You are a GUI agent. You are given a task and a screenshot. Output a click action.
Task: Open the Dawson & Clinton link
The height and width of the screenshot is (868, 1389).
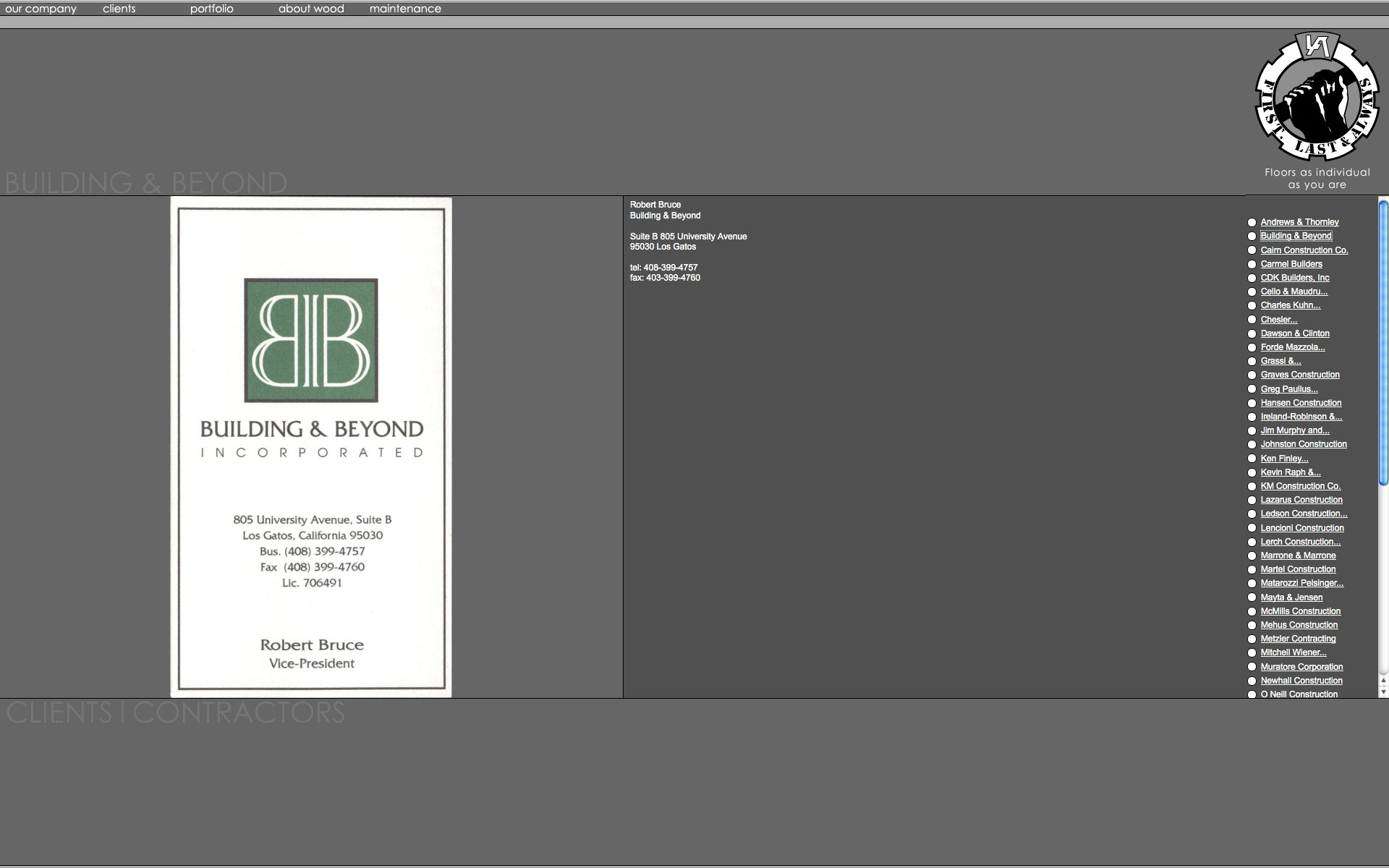(x=1295, y=333)
